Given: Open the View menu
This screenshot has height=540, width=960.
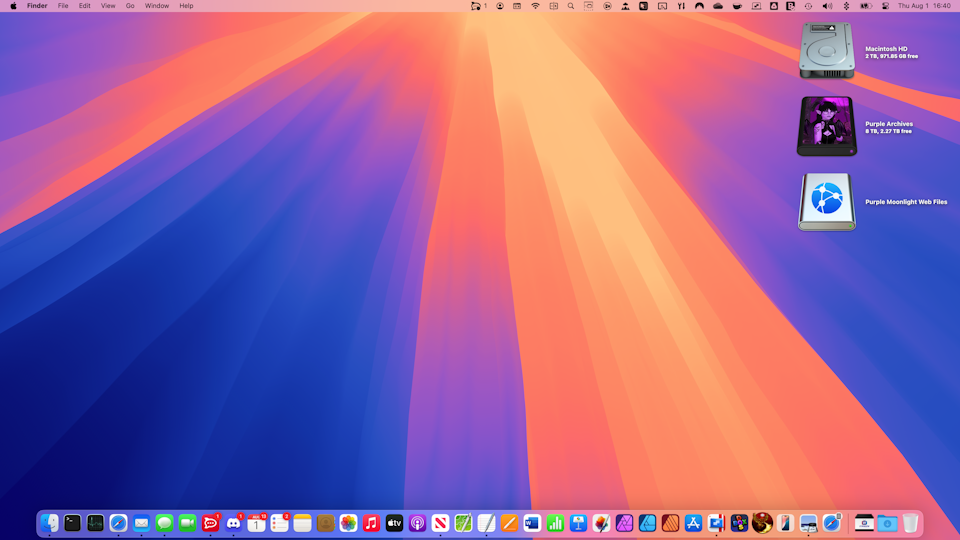Looking at the screenshot, I should (x=108, y=6).
